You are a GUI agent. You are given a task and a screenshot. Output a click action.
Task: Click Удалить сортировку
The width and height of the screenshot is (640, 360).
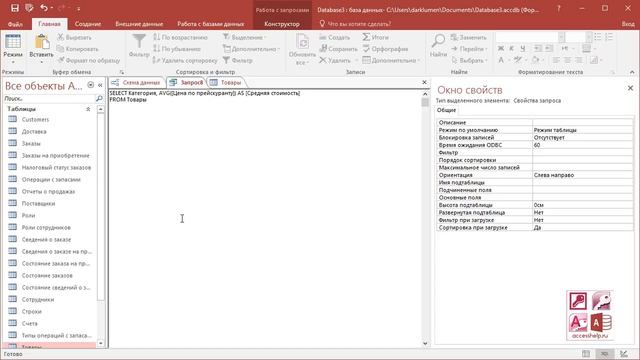tap(185, 60)
